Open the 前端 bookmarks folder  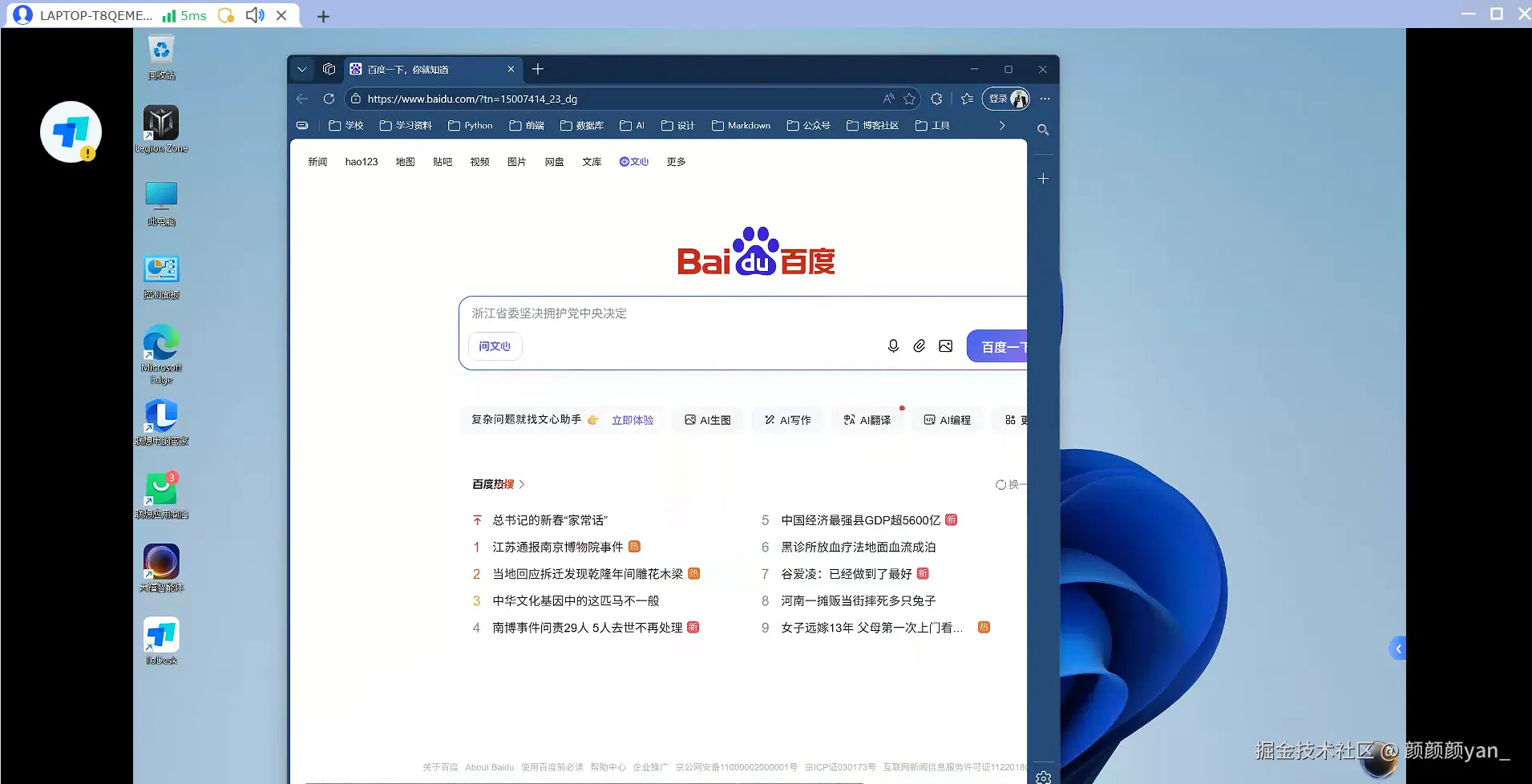coord(527,126)
